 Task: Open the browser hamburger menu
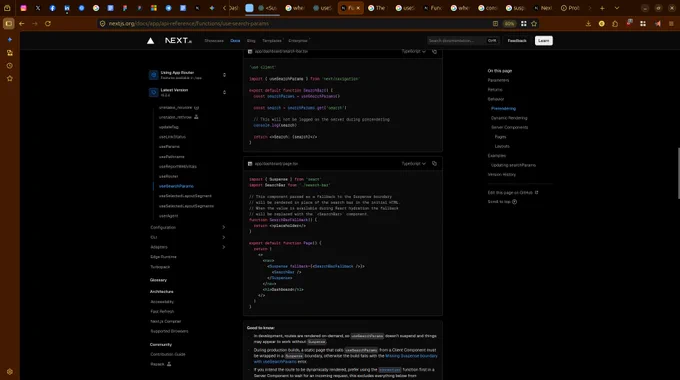(x=671, y=23)
